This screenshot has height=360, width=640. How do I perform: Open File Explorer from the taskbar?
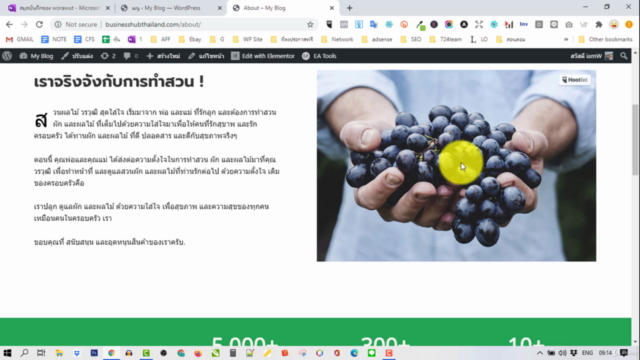click(x=59, y=353)
